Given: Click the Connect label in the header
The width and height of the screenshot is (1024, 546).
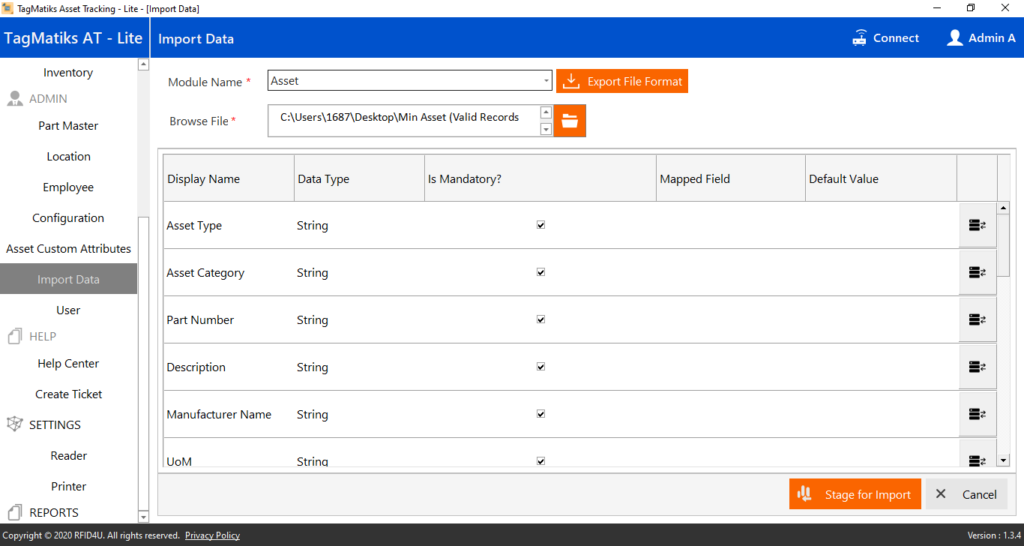Looking at the screenshot, I should click(895, 38).
